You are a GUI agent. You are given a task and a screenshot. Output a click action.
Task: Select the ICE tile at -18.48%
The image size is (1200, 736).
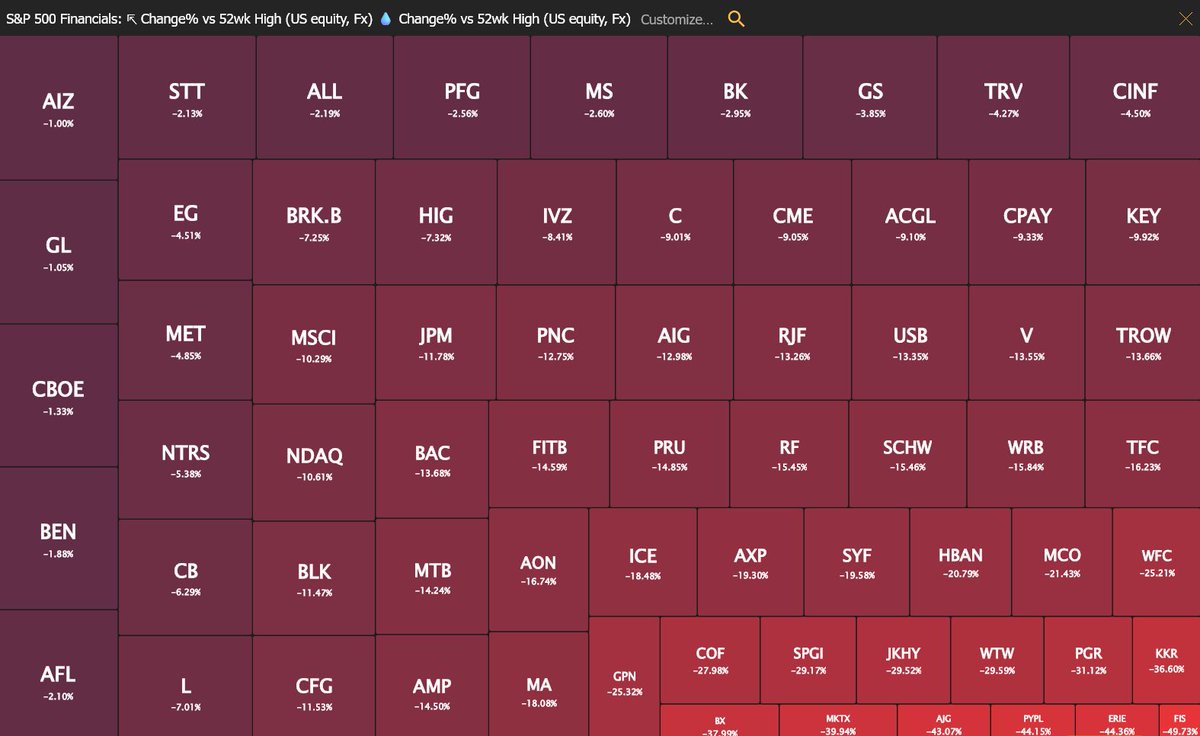pos(643,562)
